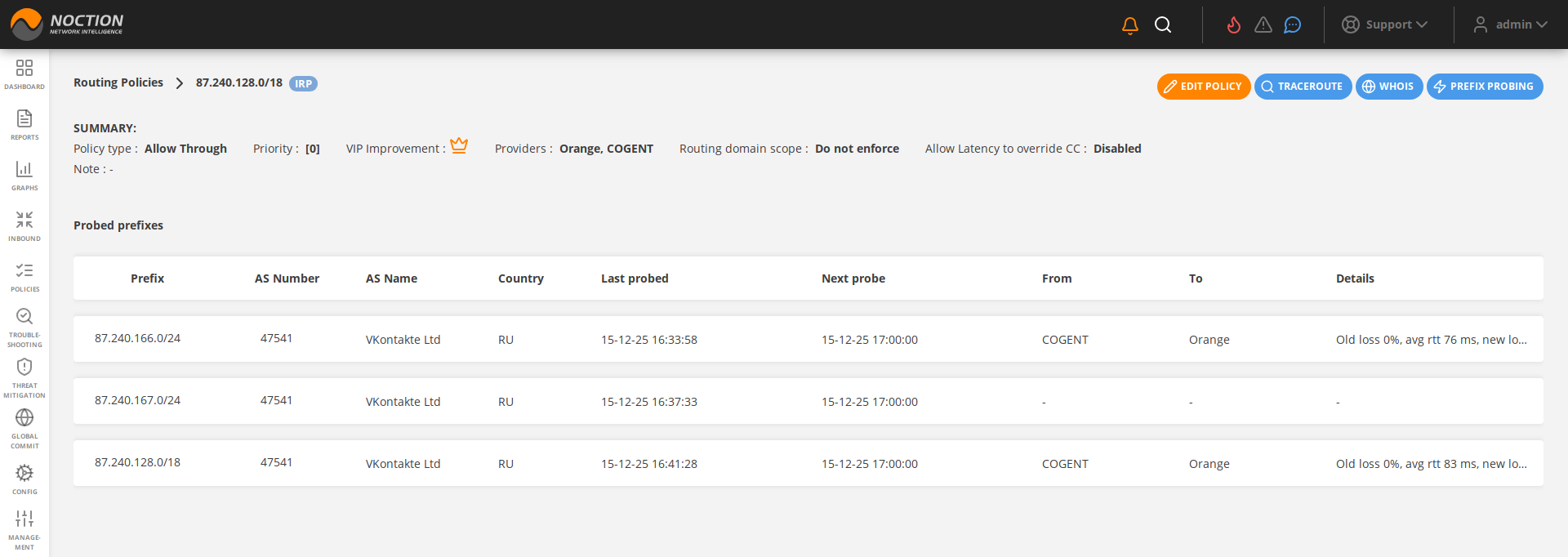Screen dimensions: 1568x557
Task: Select the 87.240.167.0/24 prefix row
Action: (137, 400)
